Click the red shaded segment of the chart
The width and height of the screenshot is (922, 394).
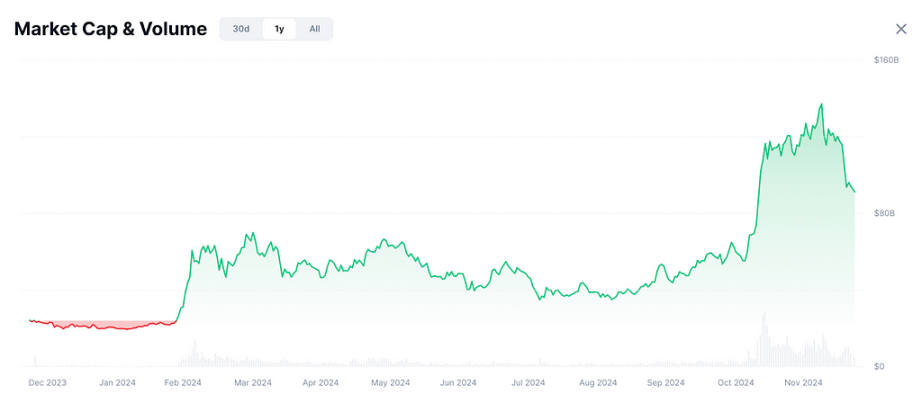click(103, 325)
